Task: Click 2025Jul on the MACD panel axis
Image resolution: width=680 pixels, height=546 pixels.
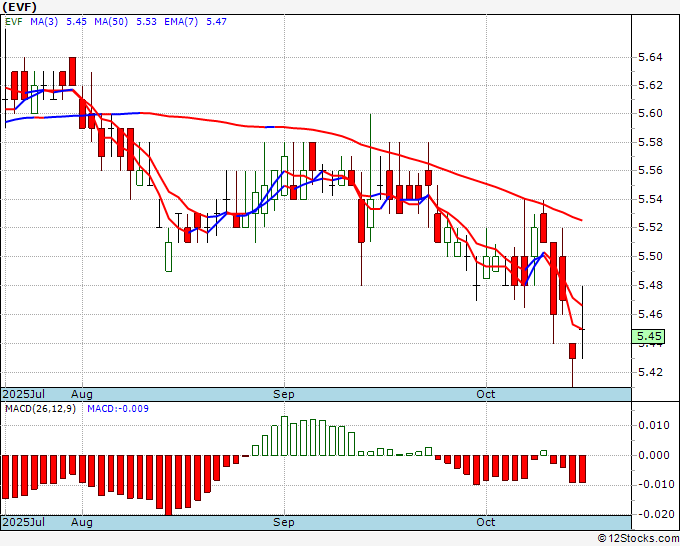Action: (x=23, y=522)
